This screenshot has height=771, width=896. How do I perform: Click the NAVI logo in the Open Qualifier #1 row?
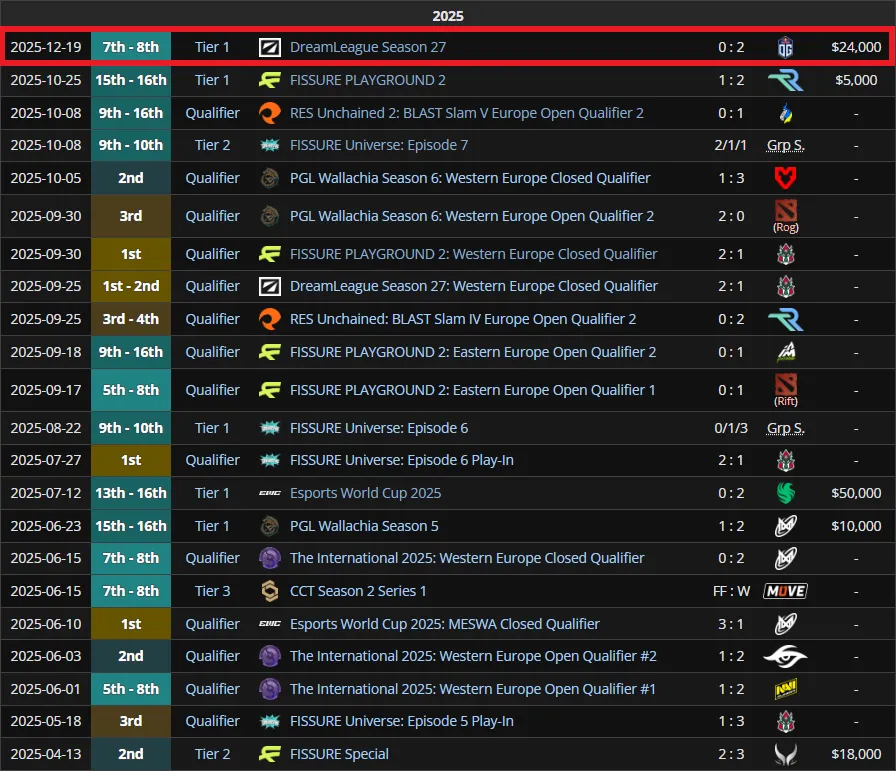click(x=786, y=689)
